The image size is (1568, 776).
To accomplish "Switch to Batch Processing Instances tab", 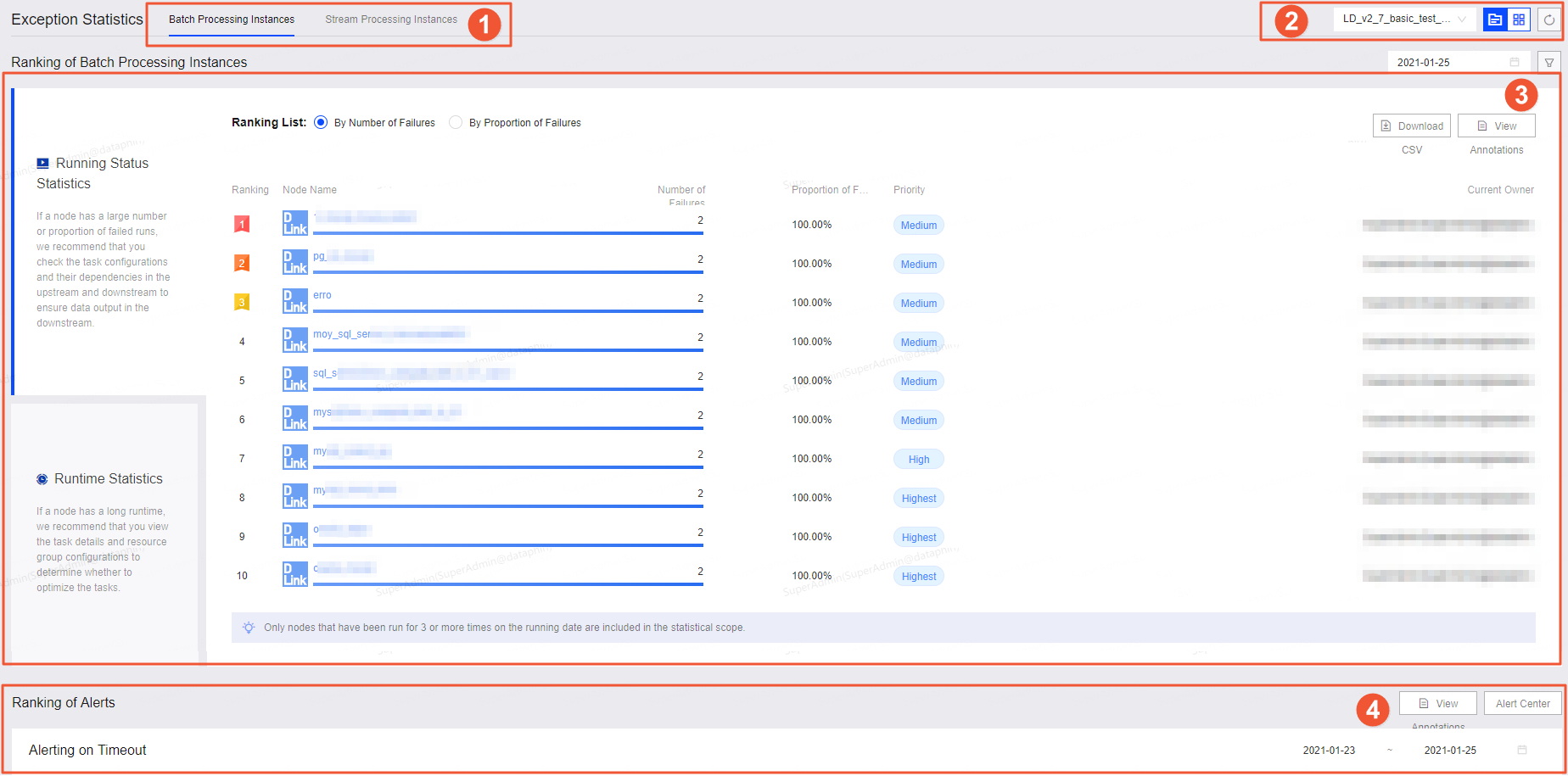I will point(232,20).
